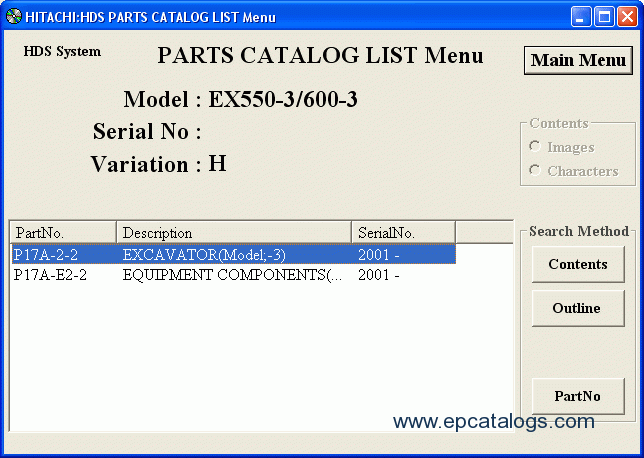Click serial 2001 - in P17A-E2-2 row

pos(379,275)
